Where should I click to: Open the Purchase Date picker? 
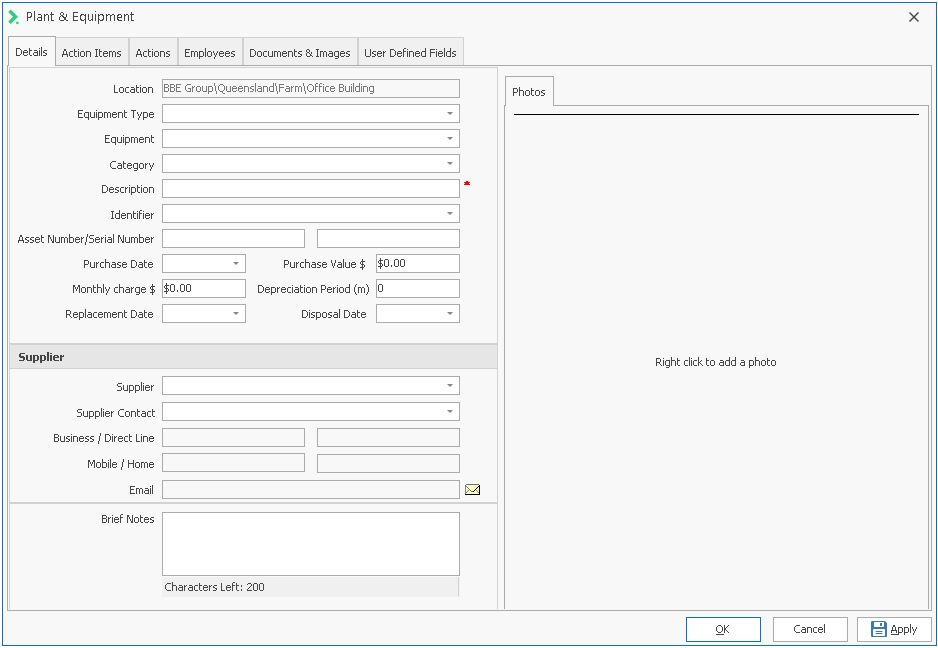pyautogui.click(x=236, y=264)
